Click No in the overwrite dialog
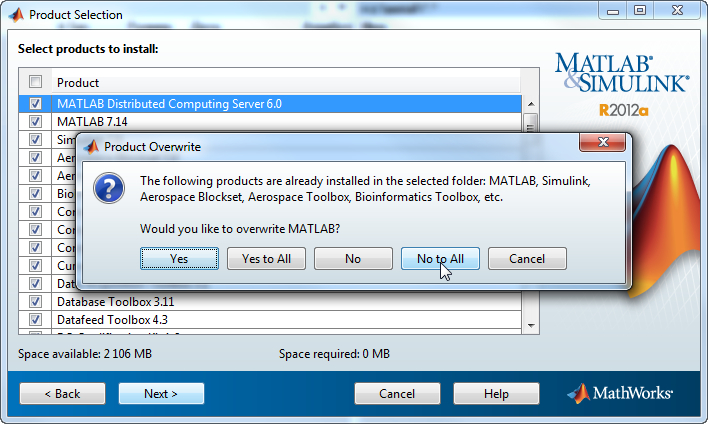 pyautogui.click(x=353, y=259)
